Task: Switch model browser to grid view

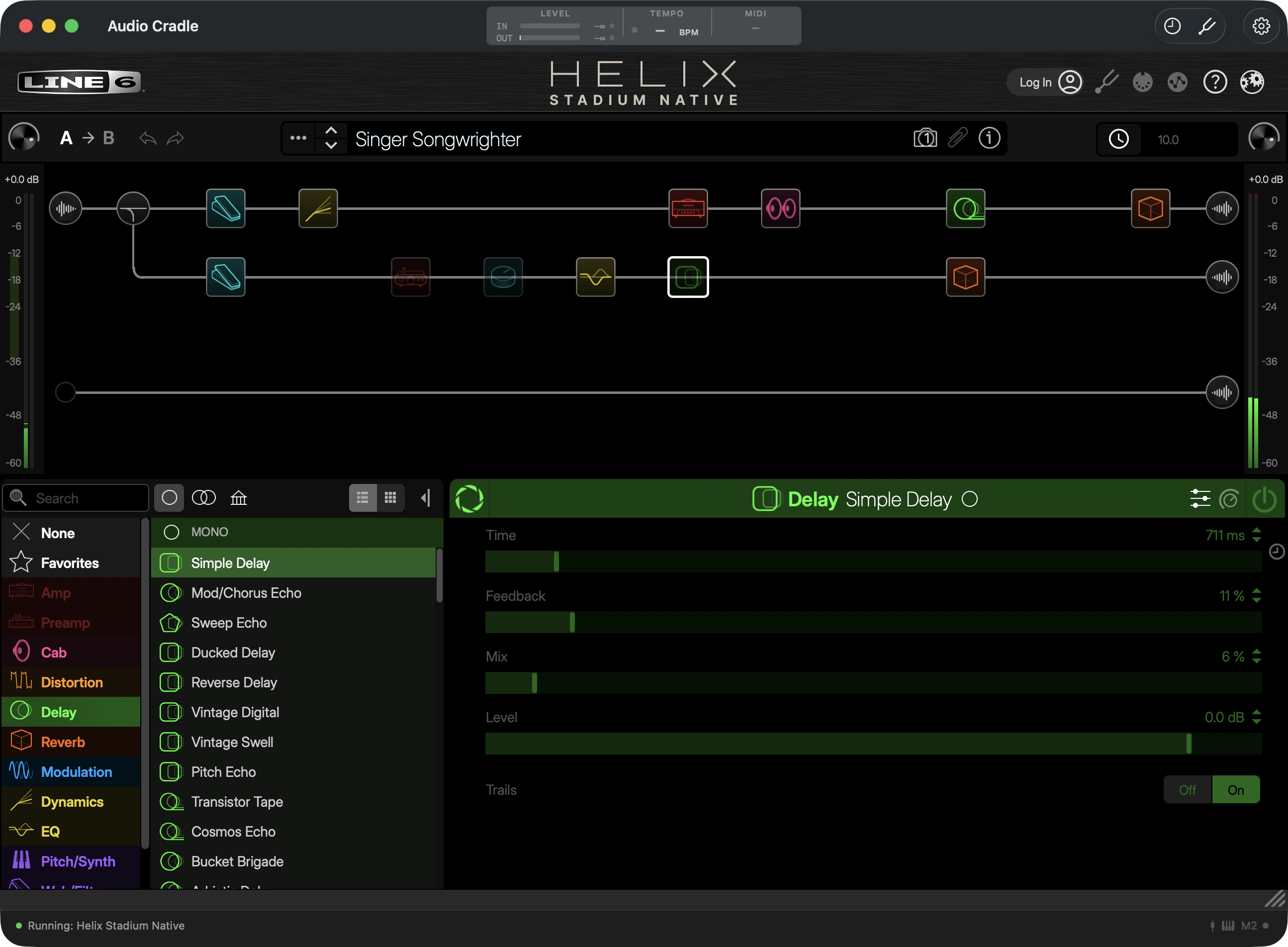Action: tap(390, 497)
